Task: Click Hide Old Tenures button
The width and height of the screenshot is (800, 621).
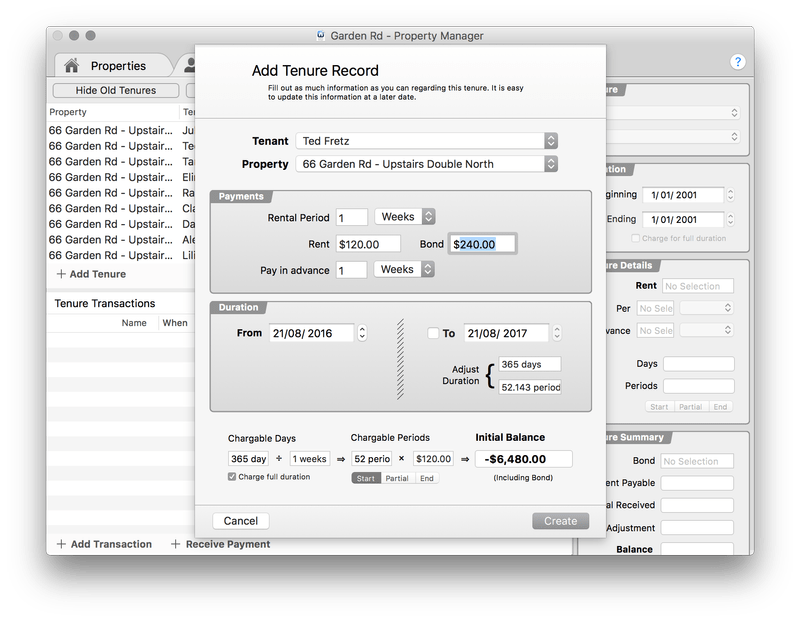Action: (116, 90)
